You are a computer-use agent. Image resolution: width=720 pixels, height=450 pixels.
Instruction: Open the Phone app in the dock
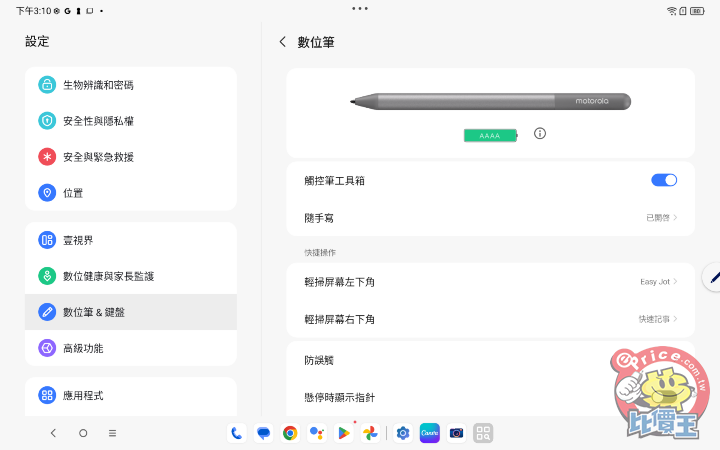coord(236,433)
